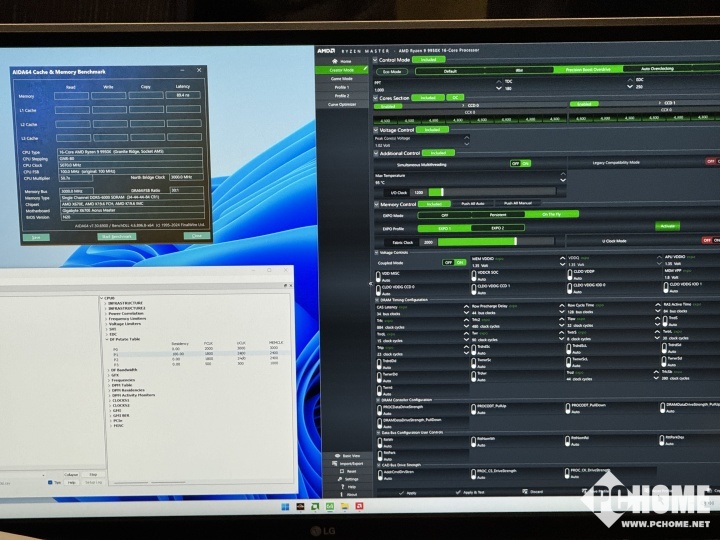Select Profile 1 tab
Screen dimensions: 720x540
pos(342,87)
